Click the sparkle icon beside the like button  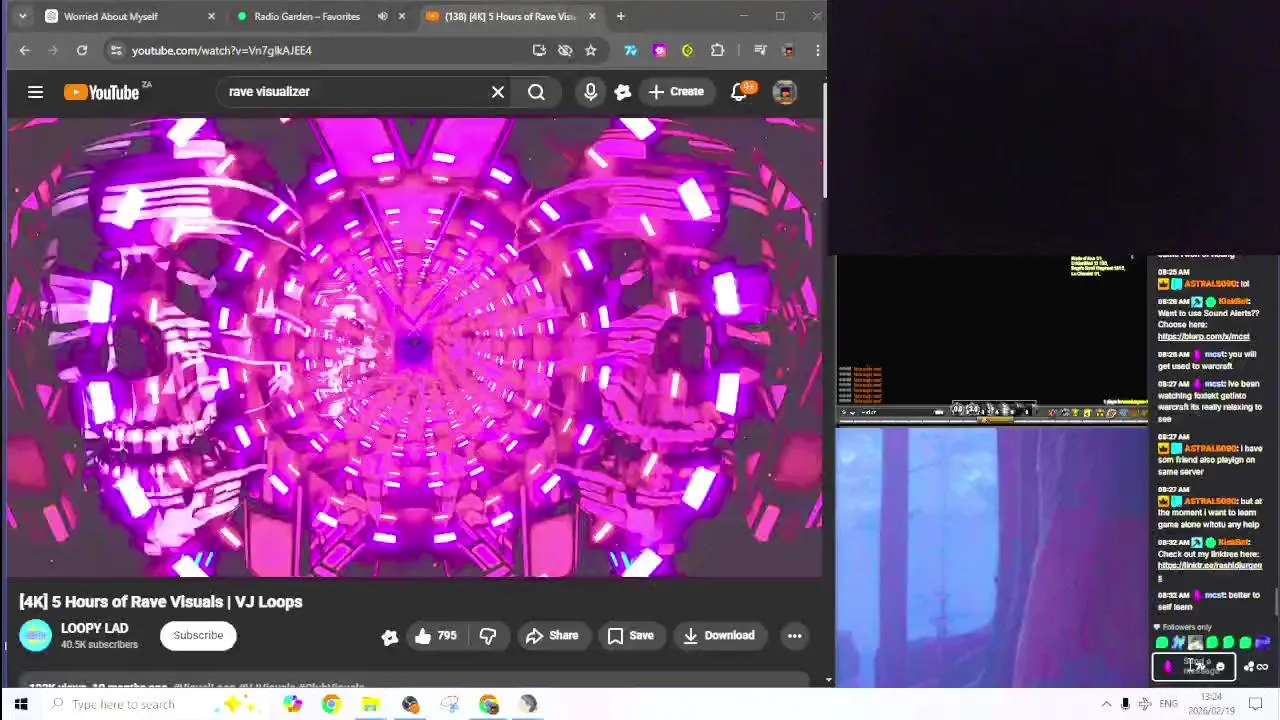[x=390, y=637]
